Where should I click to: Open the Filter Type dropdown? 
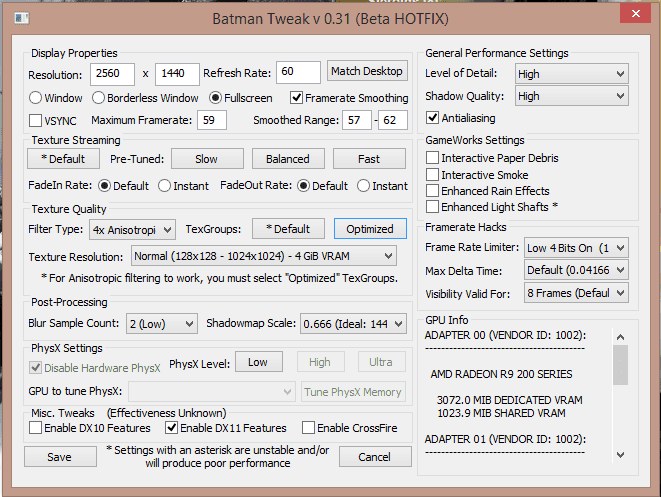(132, 229)
